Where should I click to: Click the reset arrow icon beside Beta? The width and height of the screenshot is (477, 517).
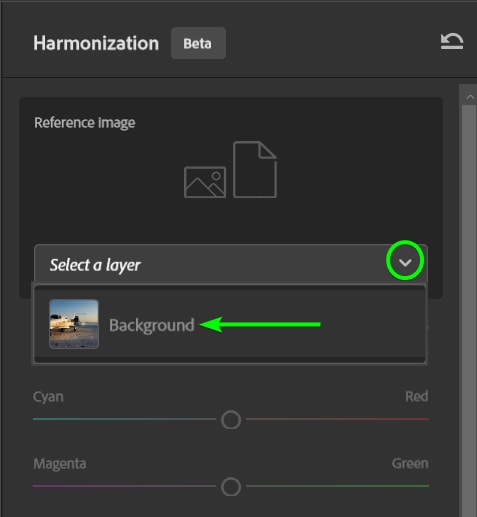(x=452, y=41)
